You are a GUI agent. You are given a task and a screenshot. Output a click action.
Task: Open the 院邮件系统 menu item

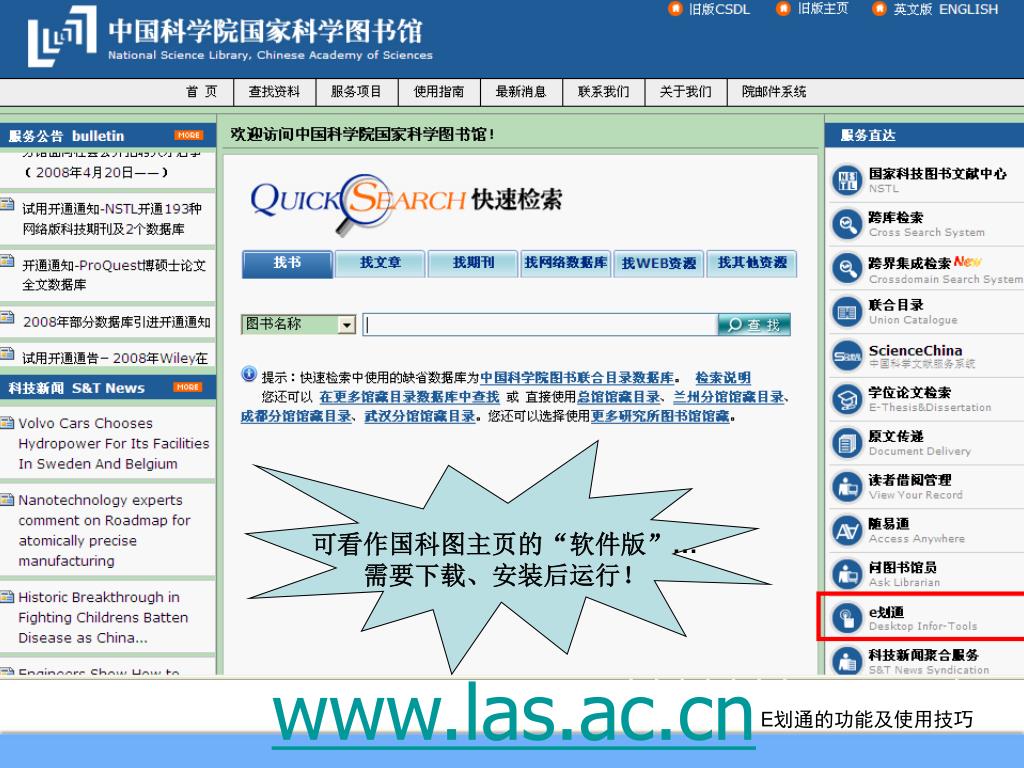point(775,91)
